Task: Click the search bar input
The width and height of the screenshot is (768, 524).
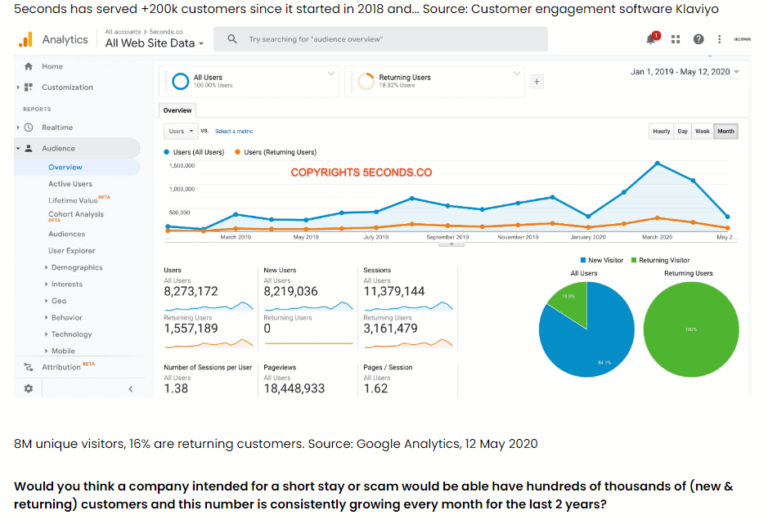Action: click(x=390, y=39)
